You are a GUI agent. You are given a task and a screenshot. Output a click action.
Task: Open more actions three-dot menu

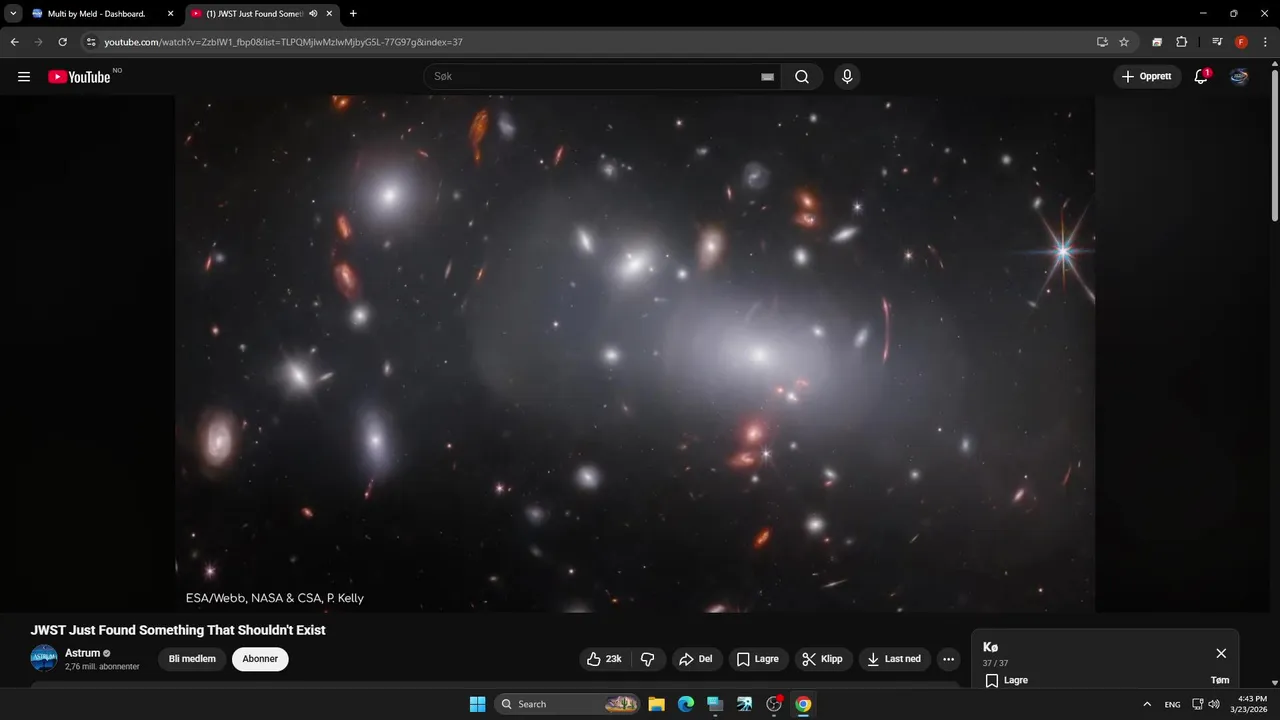pos(948,659)
